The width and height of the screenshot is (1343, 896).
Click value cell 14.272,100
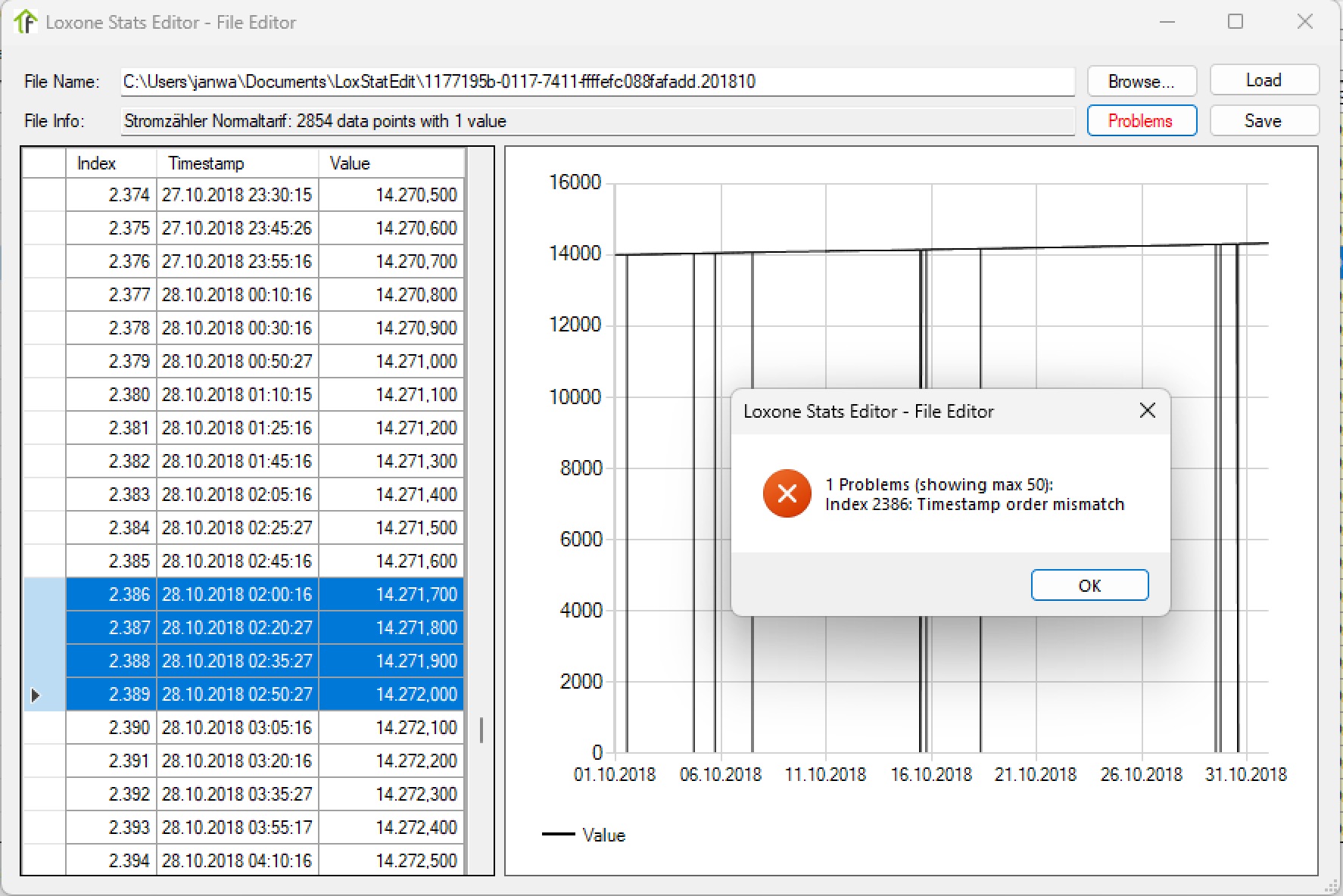pyautogui.click(x=390, y=727)
